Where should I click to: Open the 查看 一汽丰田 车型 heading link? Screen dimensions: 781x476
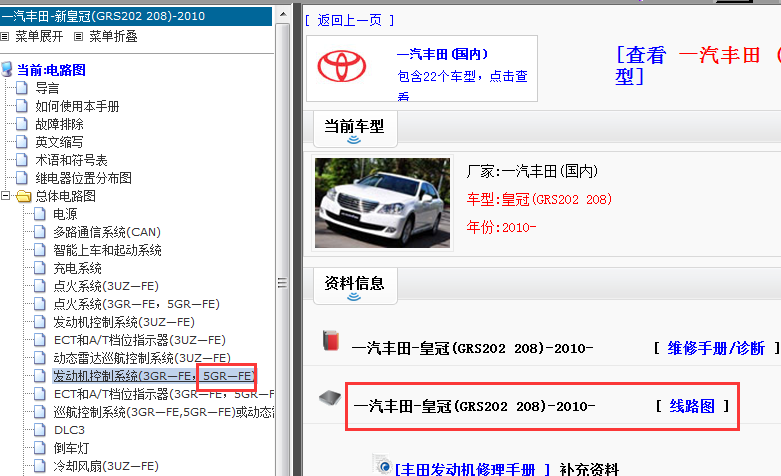pos(697,66)
